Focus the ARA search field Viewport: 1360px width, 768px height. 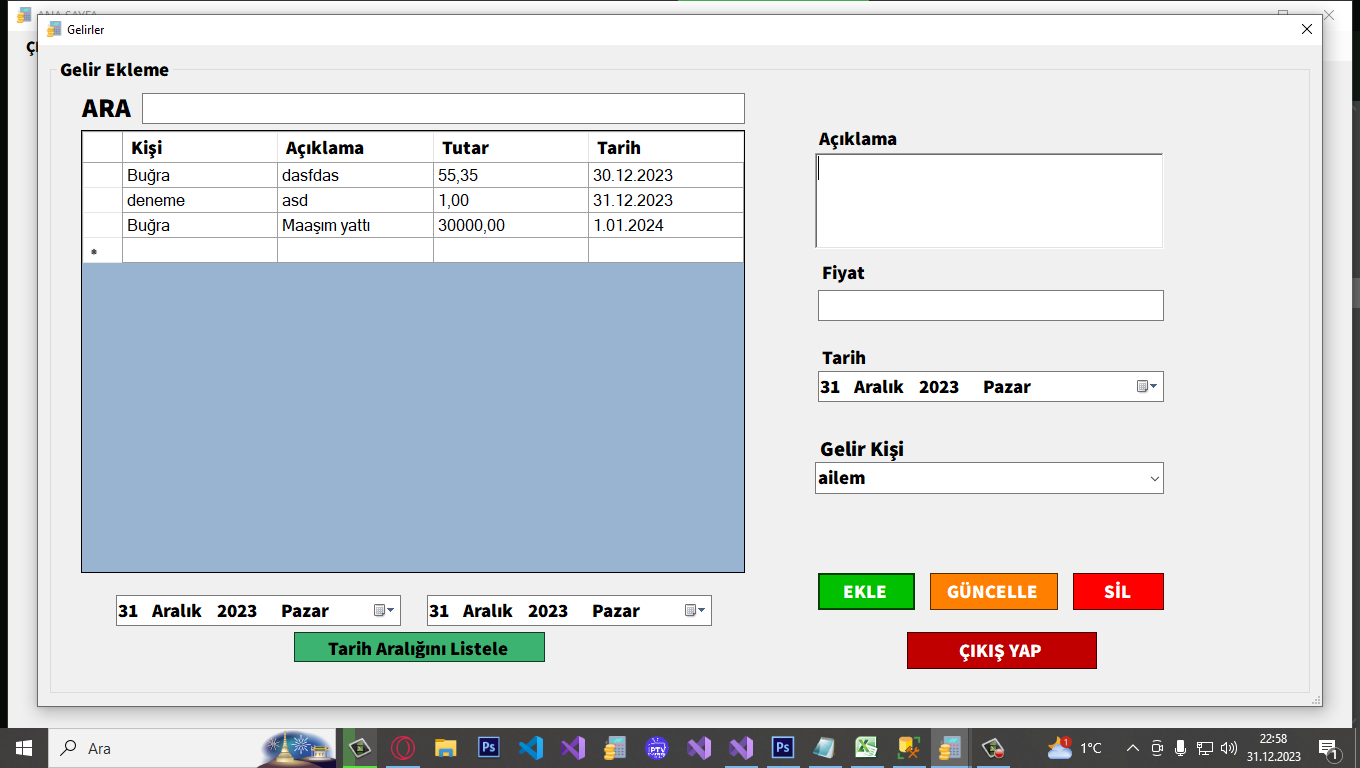click(443, 108)
